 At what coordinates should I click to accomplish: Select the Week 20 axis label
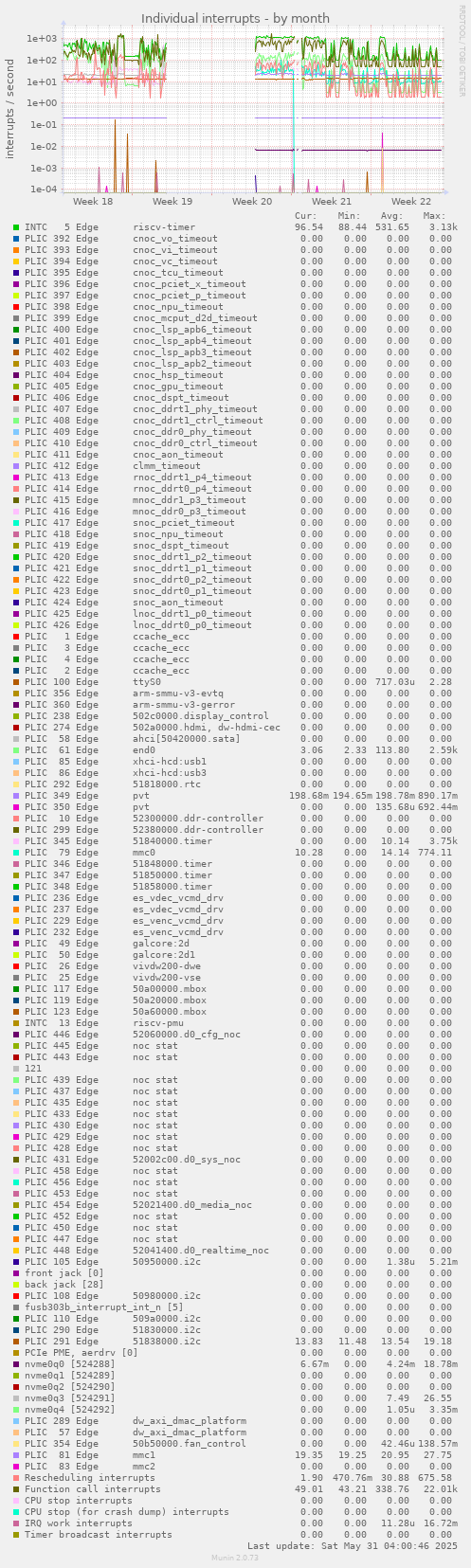[x=252, y=202]
